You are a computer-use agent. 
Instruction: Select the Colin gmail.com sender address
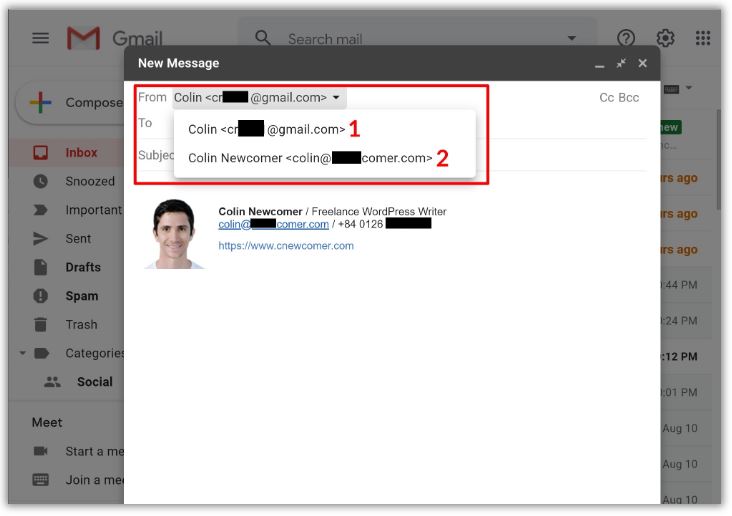coord(266,129)
